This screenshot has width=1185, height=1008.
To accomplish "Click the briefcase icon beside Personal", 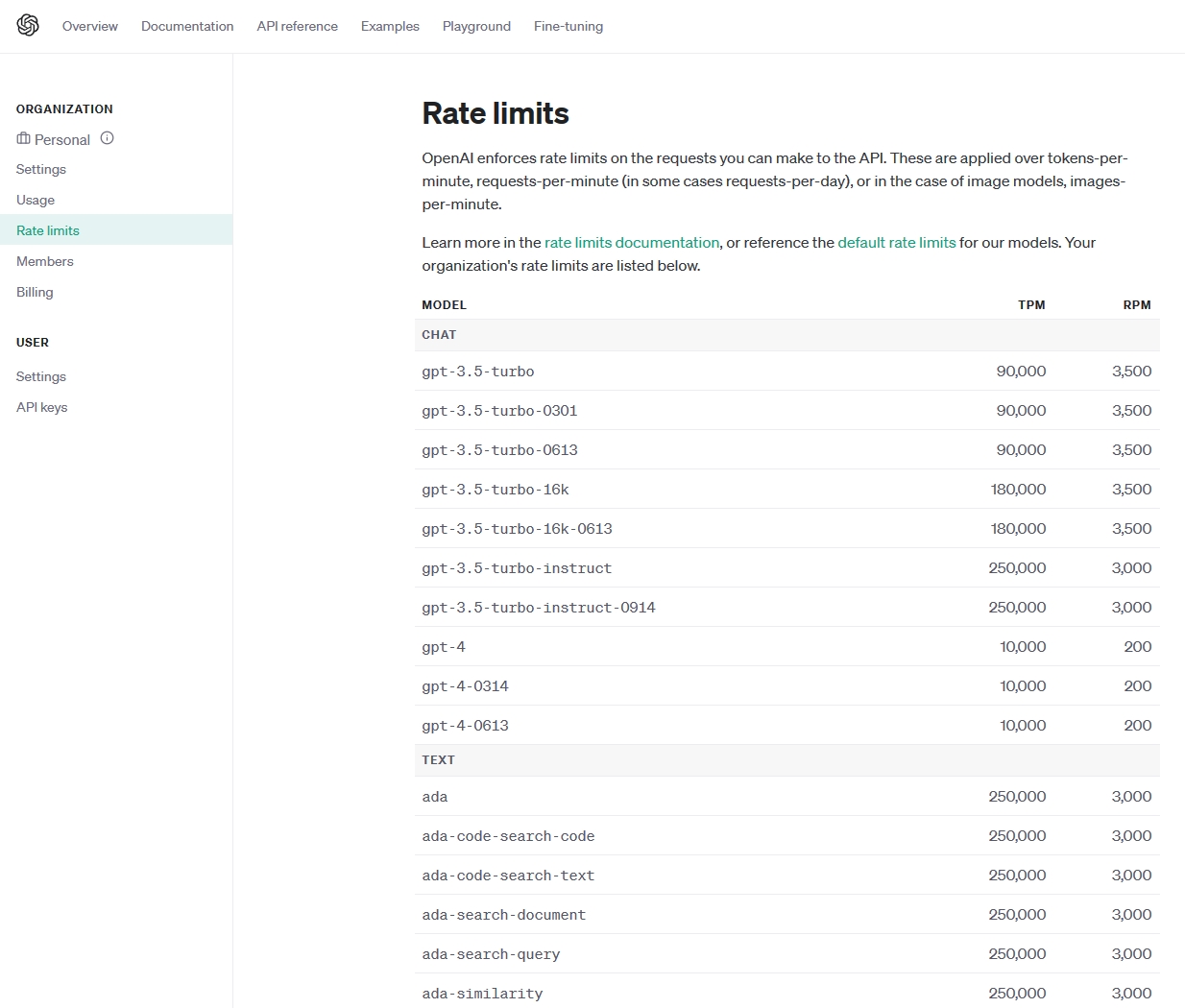I will (x=23, y=138).
